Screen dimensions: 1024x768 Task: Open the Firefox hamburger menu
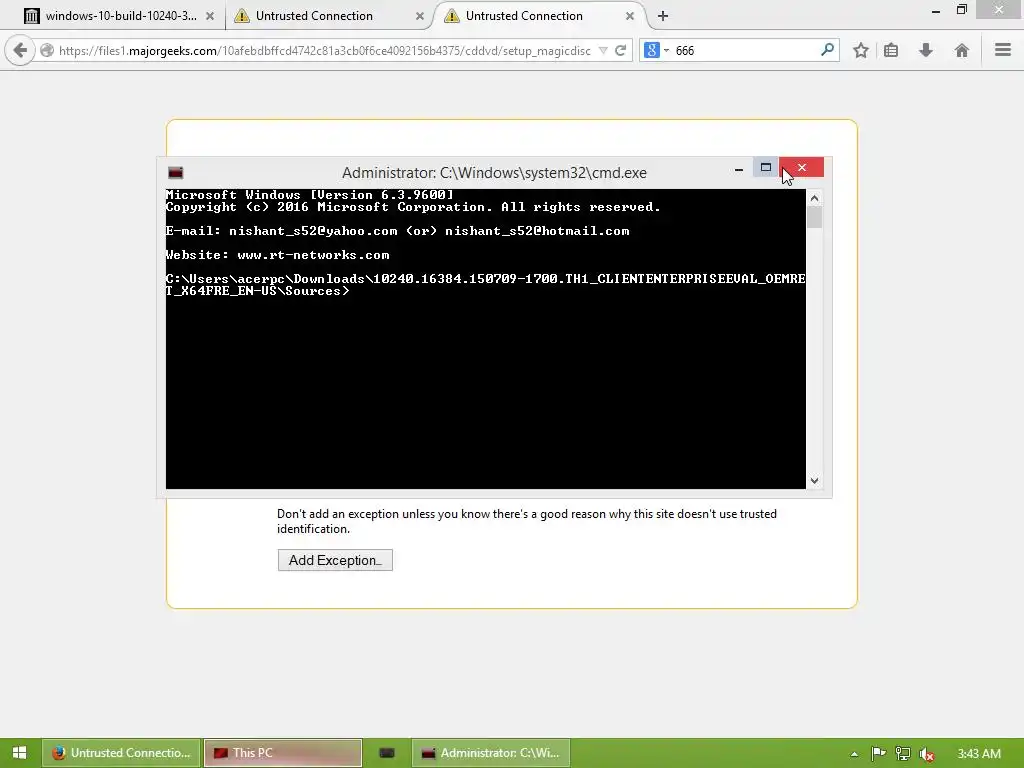tap(1002, 50)
